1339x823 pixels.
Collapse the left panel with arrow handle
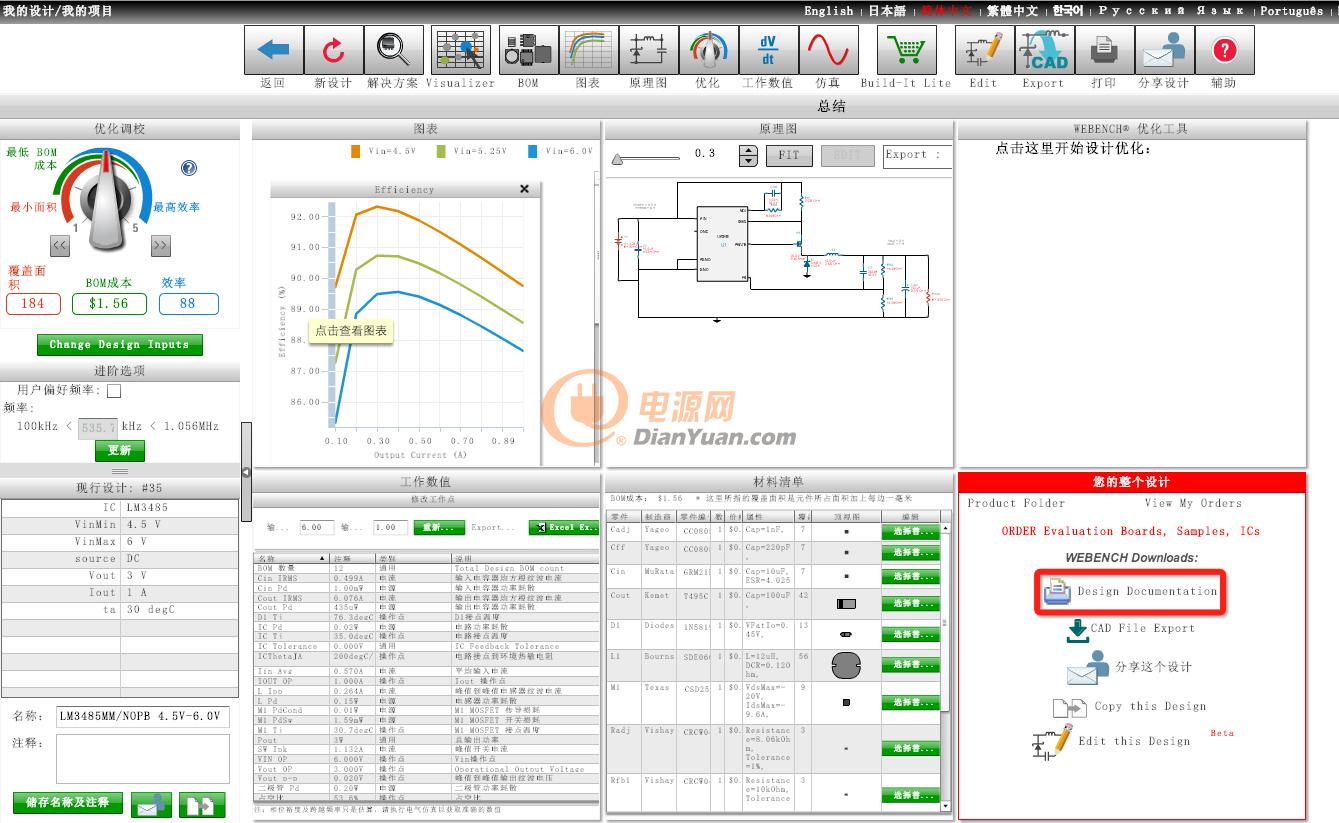pyautogui.click(x=246, y=472)
